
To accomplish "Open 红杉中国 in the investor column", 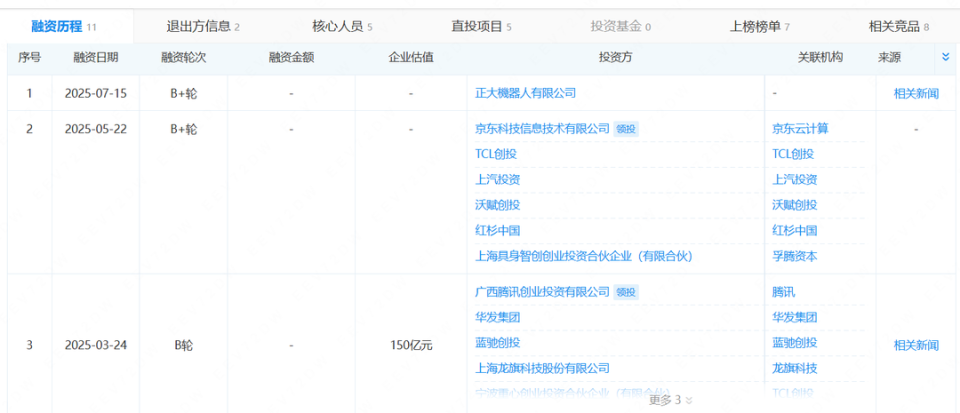I will (x=498, y=231).
